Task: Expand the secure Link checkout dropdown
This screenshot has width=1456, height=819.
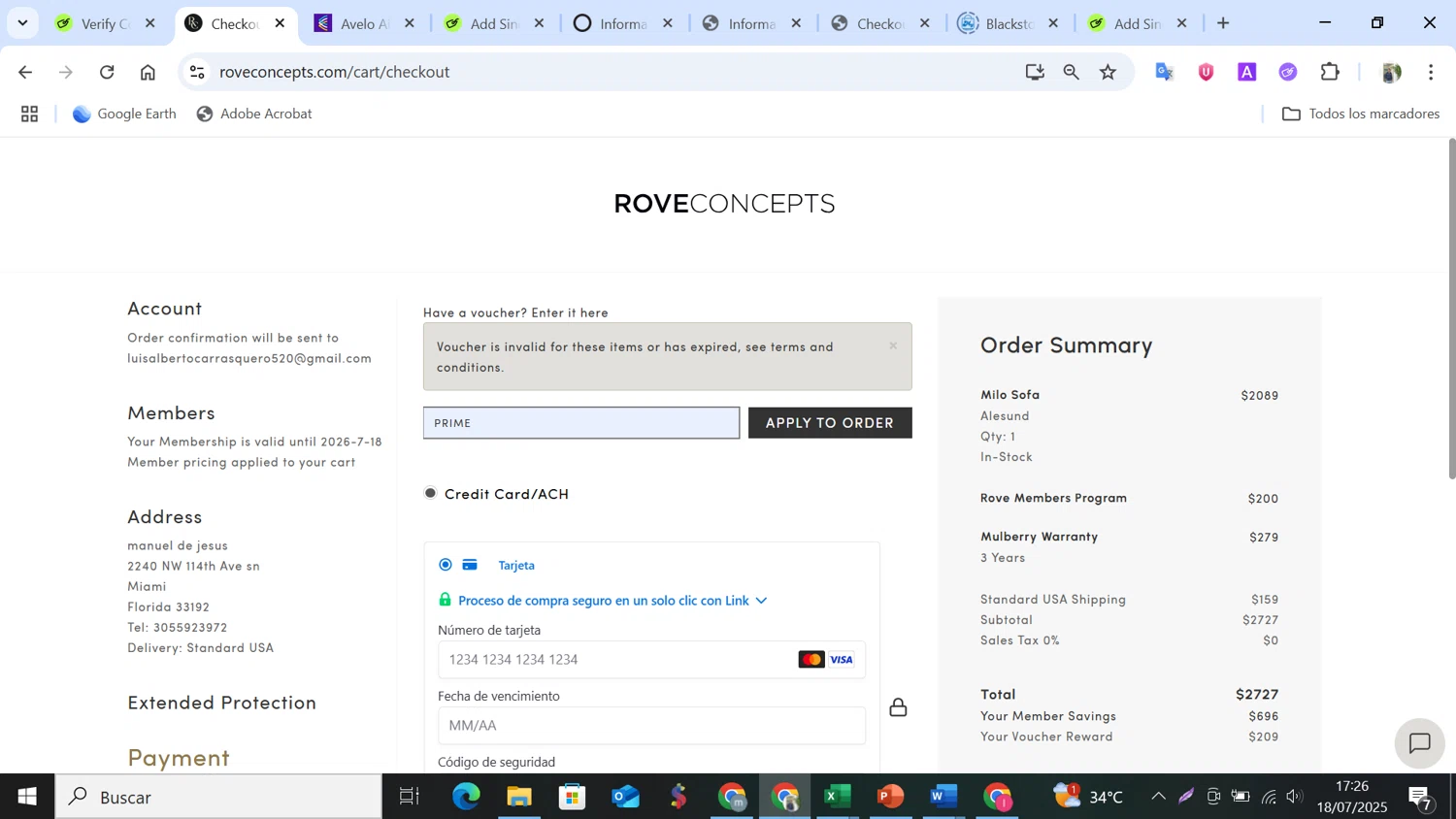Action: [761, 601]
